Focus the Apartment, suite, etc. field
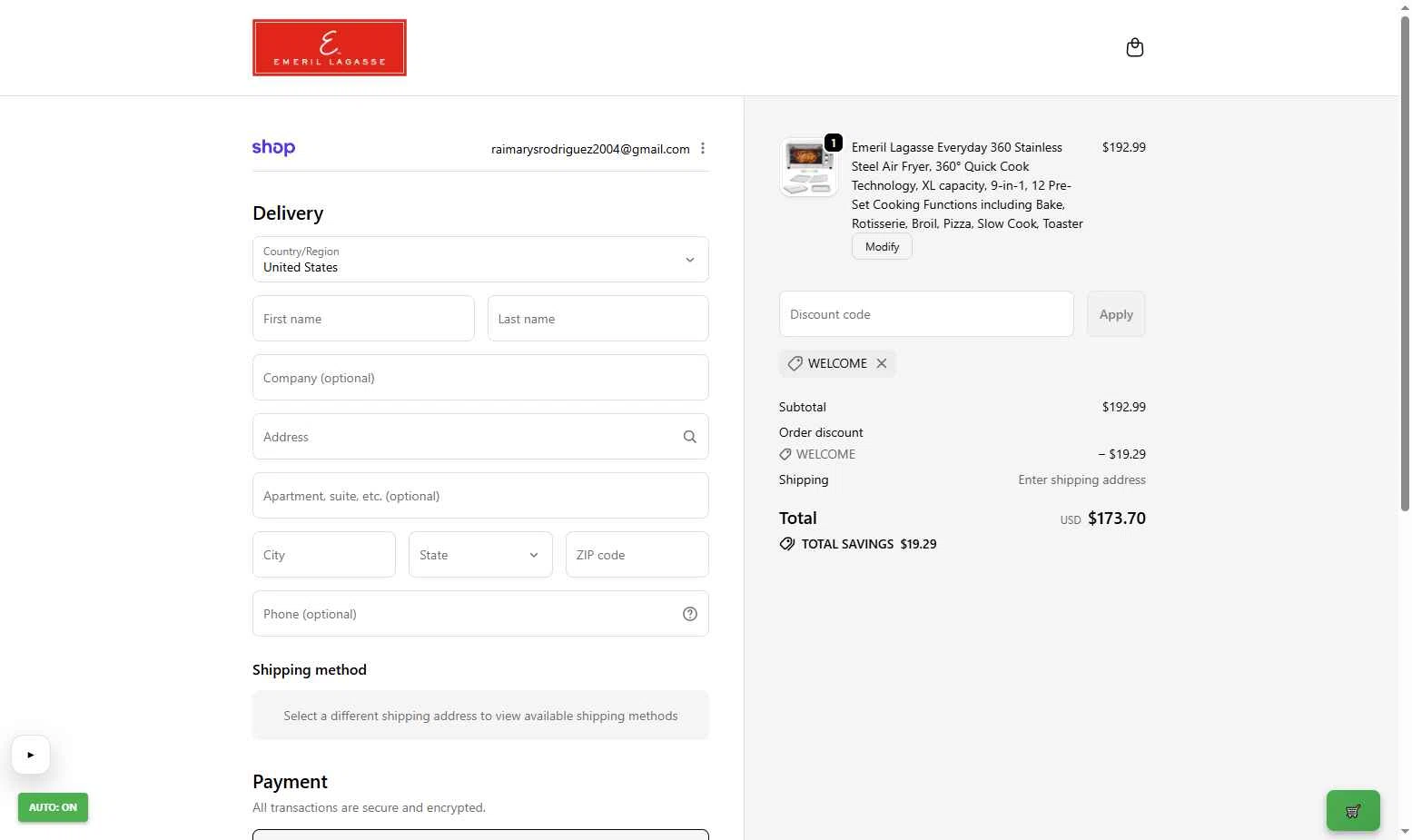Image resolution: width=1412 pixels, height=840 pixels. [480, 496]
